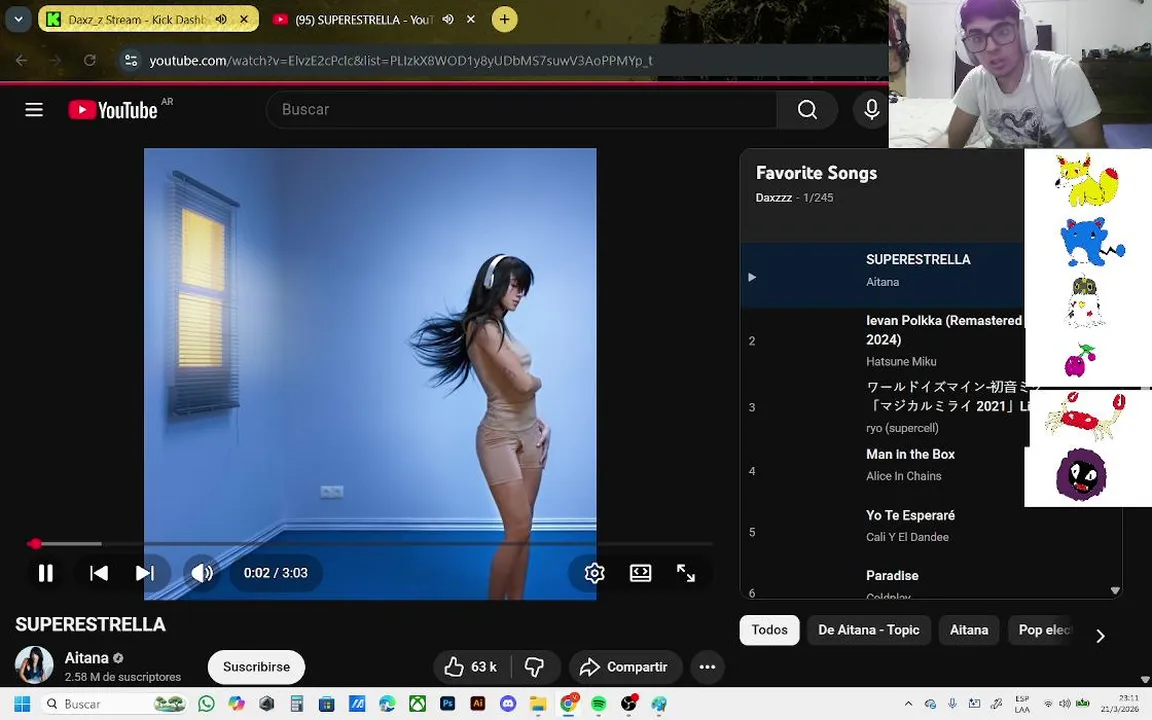Show hidden system tray icons

tap(908, 704)
